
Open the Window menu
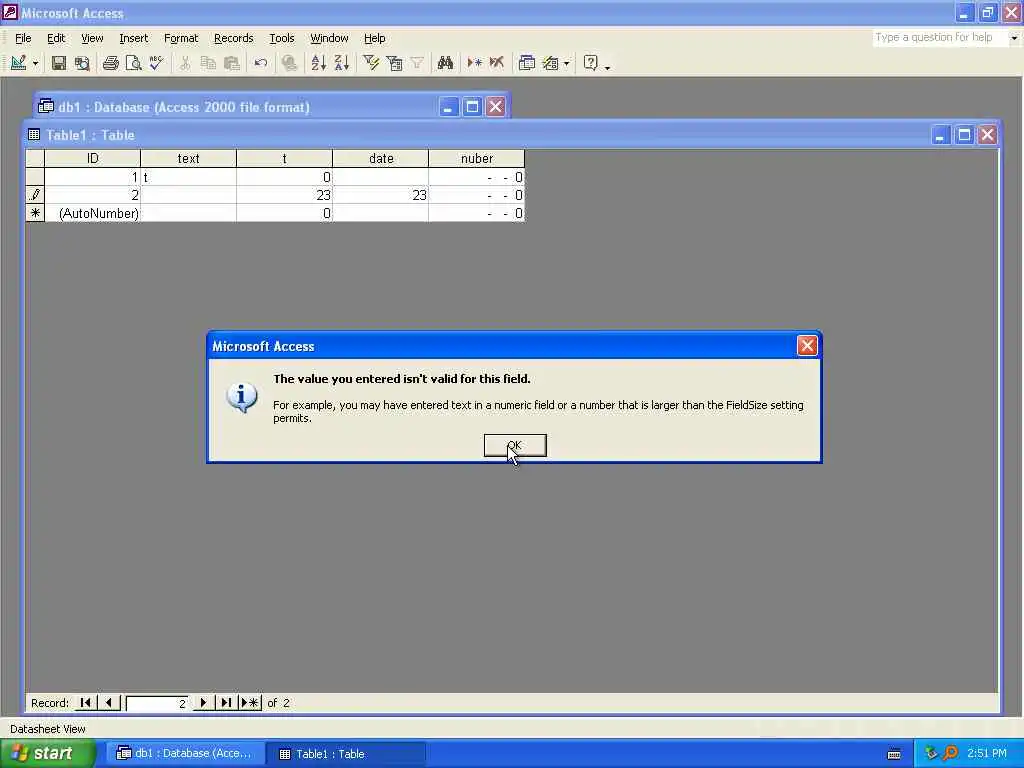(329, 38)
